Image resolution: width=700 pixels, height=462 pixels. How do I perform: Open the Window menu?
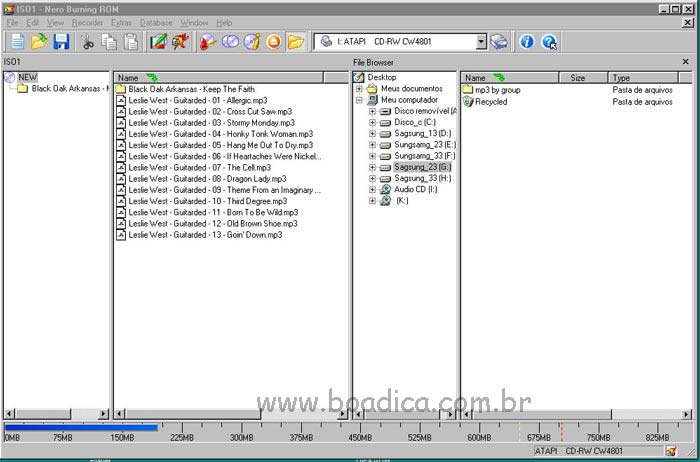pyautogui.click(x=194, y=23)
